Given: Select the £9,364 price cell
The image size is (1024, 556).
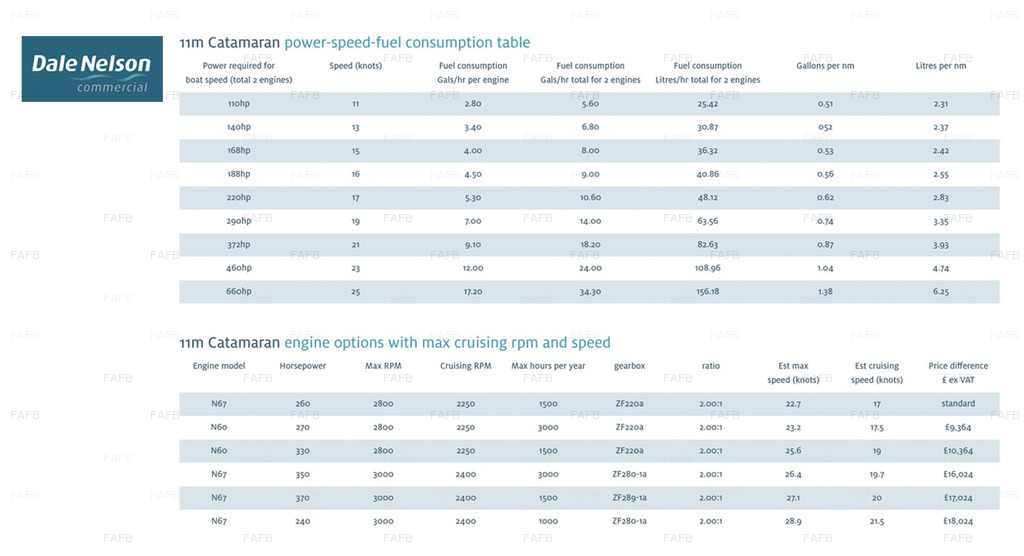Looking at the screenshot, I should pyautogui.click(x=958, y=427).
